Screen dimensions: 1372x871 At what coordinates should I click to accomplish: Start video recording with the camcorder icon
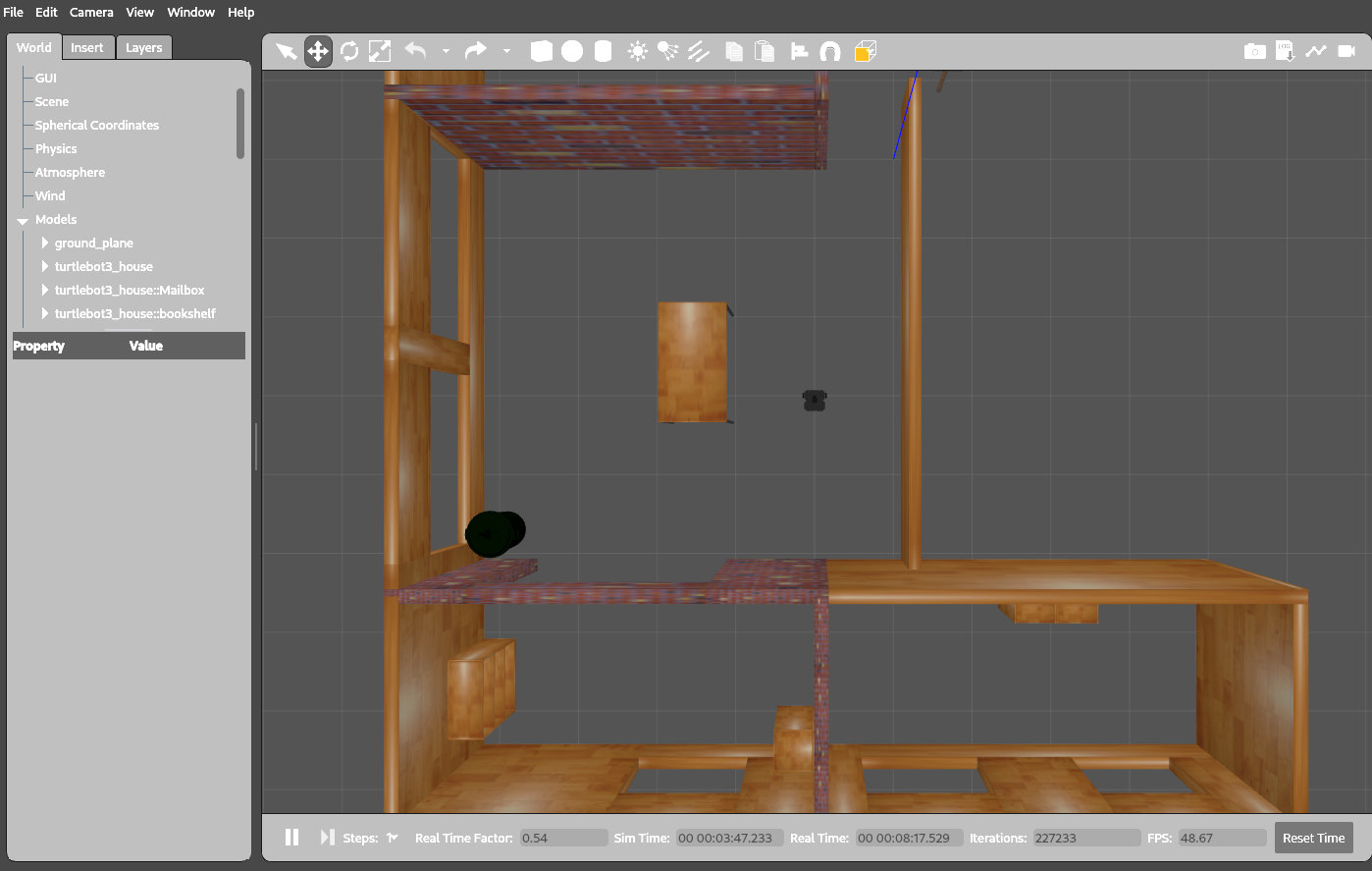pos(1346,50)
